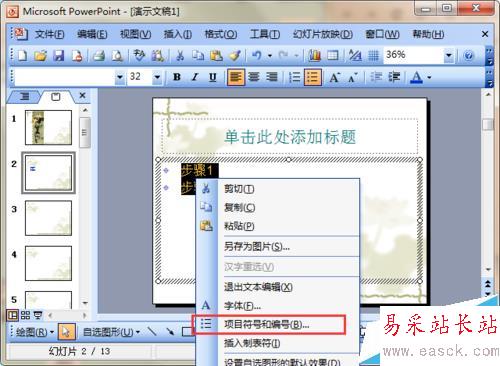The height and width of the screenshot is (366, 500).
Task: Increase the font size
Action: point(334,77)
